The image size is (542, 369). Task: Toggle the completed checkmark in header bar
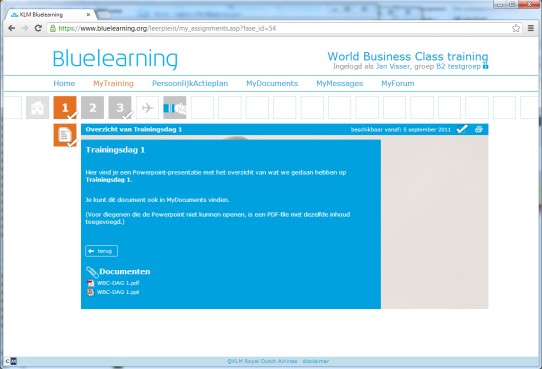(x=462, y=129)
